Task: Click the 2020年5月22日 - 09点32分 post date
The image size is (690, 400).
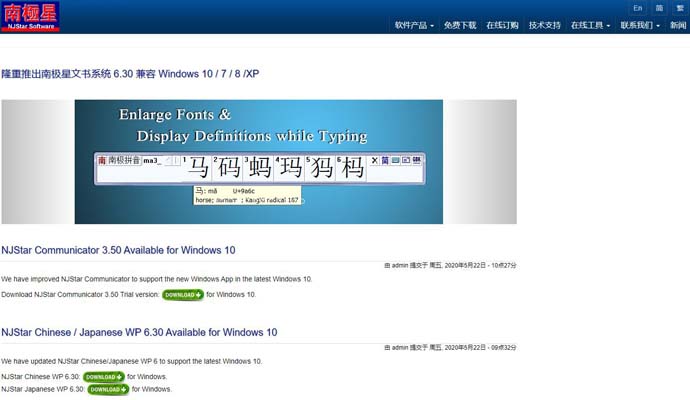Action: (481, 348)
